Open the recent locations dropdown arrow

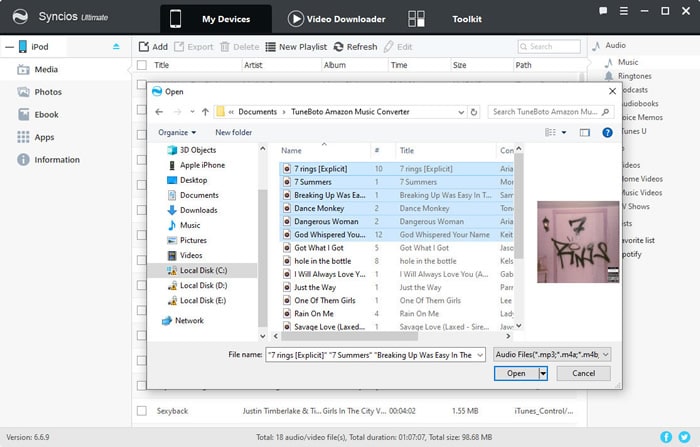point(192,112)
